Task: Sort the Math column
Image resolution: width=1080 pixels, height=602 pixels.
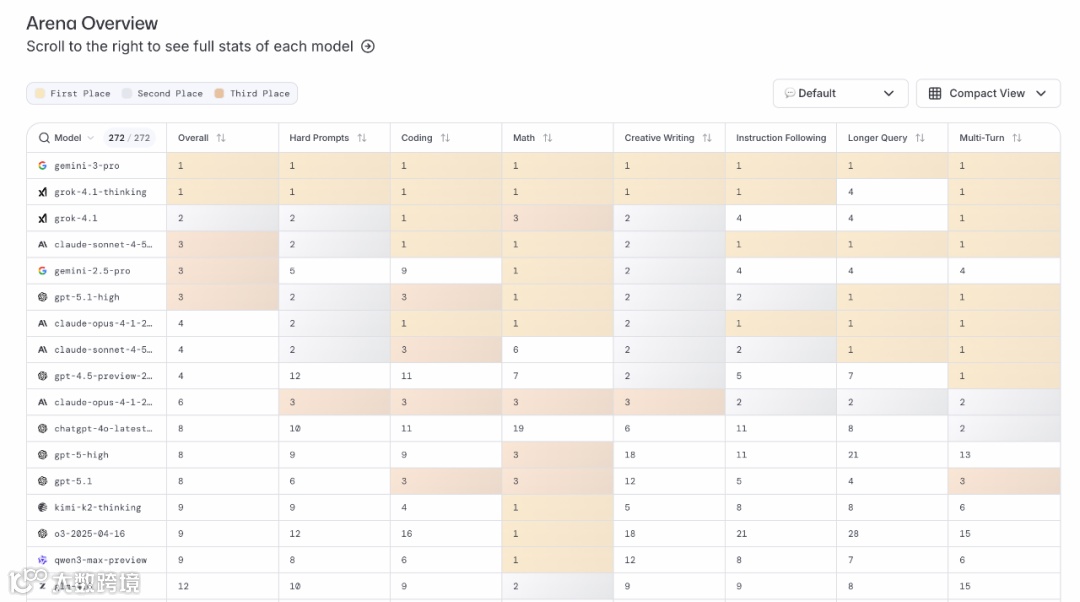Action: point(547,138)
